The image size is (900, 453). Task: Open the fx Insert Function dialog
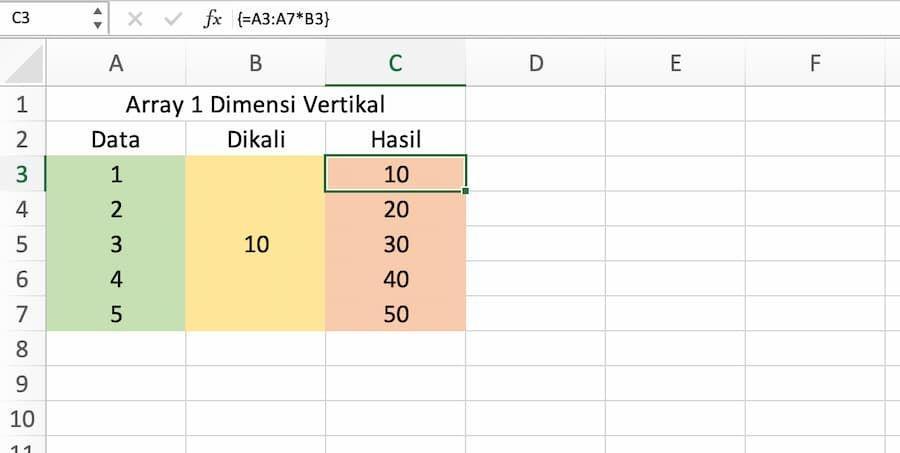tap(212, 20)
